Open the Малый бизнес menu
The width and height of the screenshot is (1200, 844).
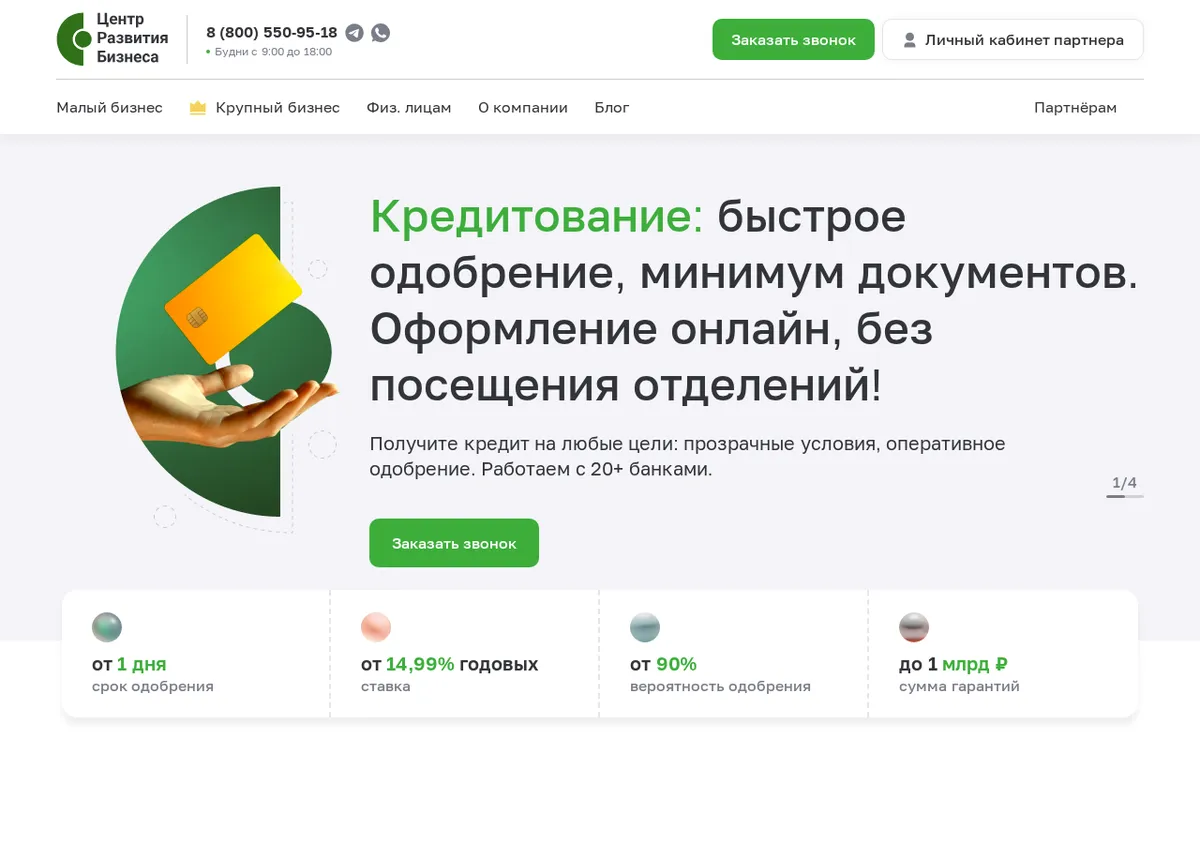pyautogui.click(x=109, y=108)
